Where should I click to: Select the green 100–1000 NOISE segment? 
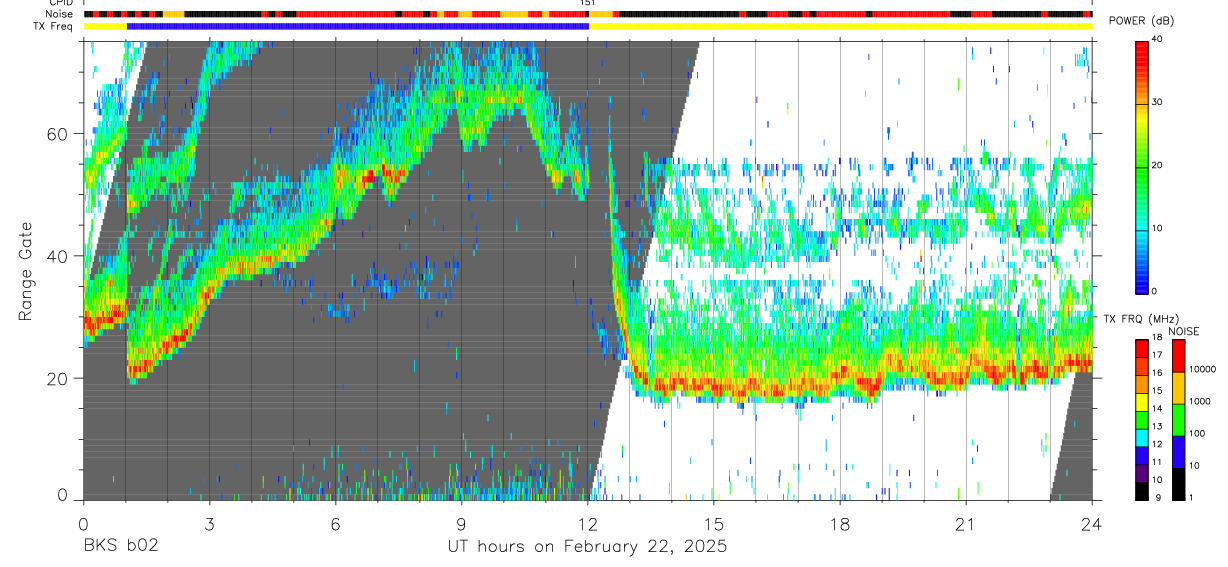(1178, 420)
